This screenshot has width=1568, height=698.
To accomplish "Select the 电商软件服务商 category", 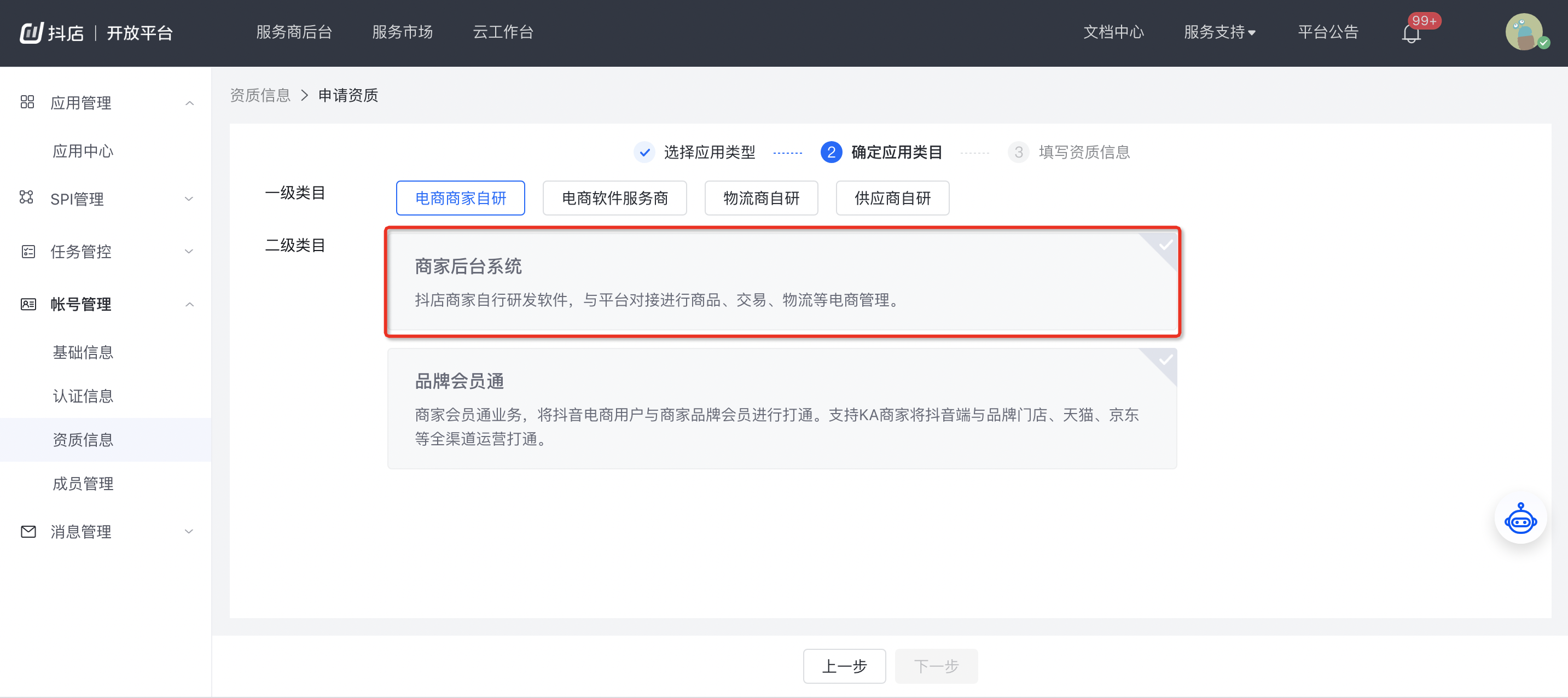I will click(x=615, y=198).
